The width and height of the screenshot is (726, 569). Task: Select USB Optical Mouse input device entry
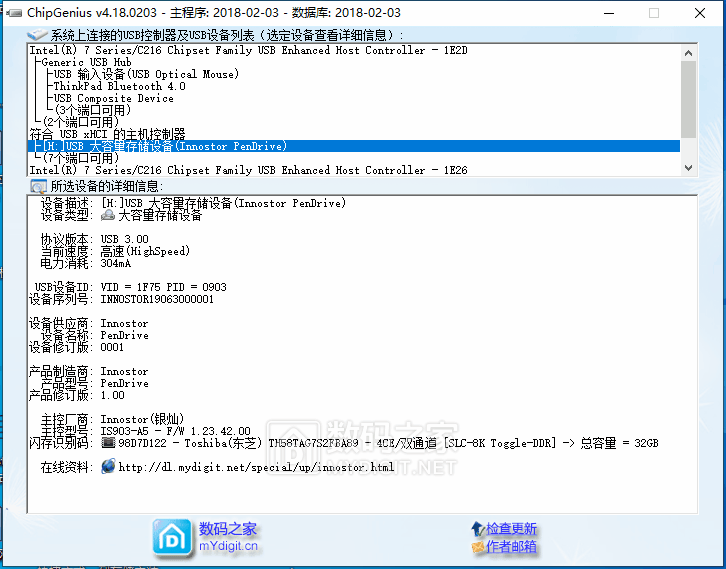click(146, 74)
